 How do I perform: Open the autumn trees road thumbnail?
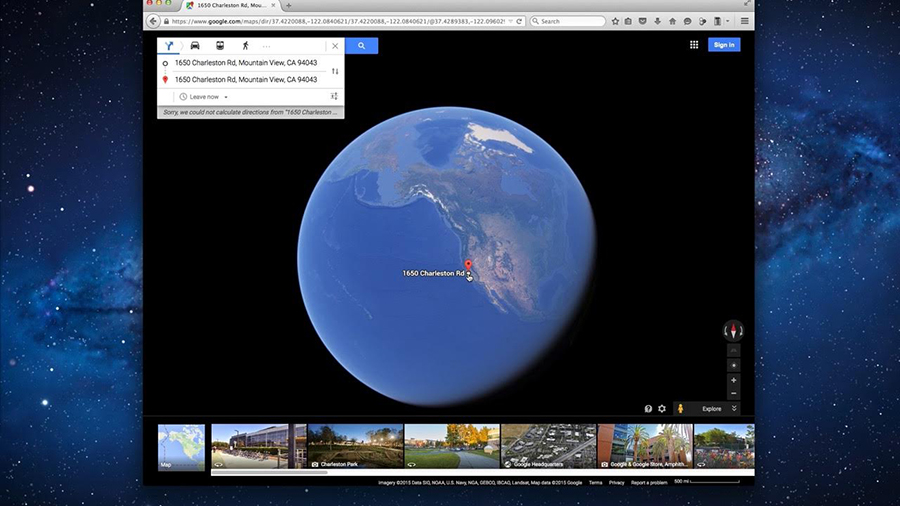[x=452, y=446]
